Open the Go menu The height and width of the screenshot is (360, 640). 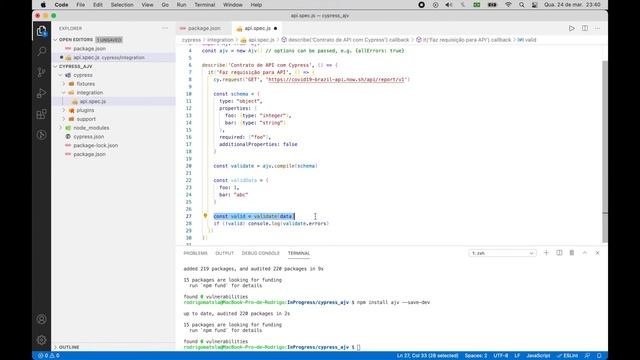tap(165, 5)
